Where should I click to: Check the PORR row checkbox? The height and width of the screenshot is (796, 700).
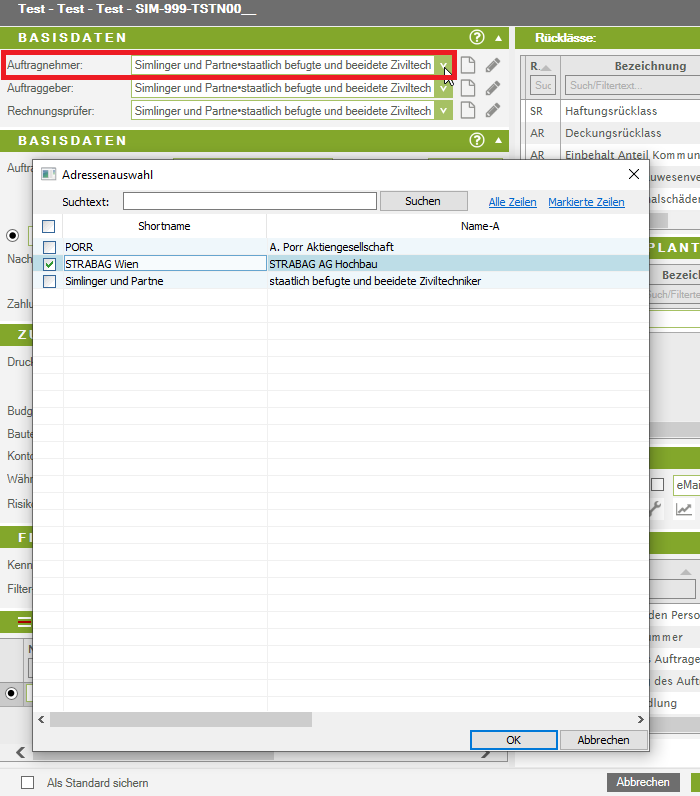coord(50,247)
